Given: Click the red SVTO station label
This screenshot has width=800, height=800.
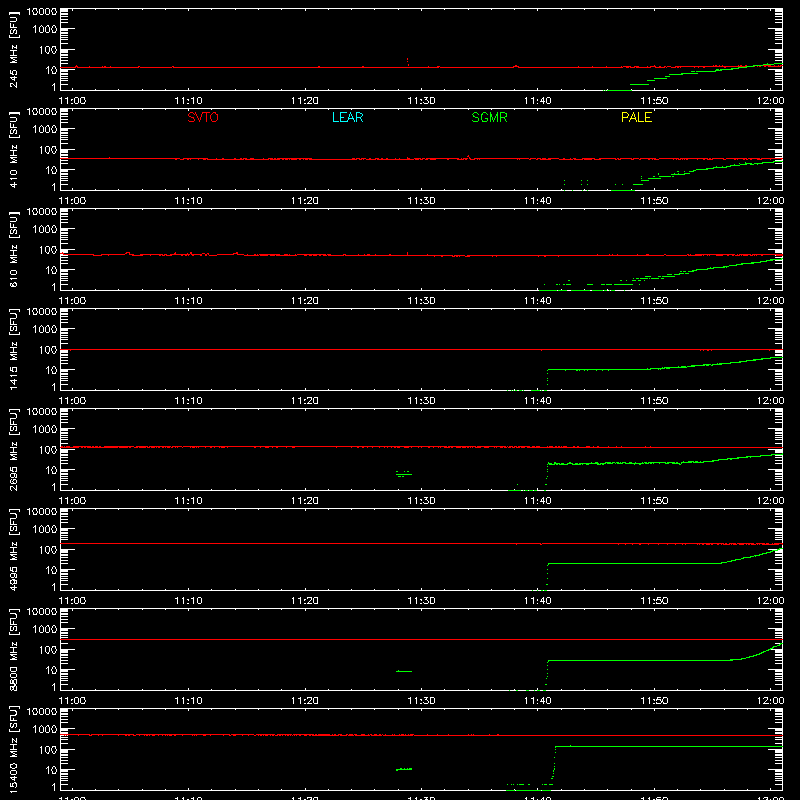Looking at the screenshot, I should point(203,117).
